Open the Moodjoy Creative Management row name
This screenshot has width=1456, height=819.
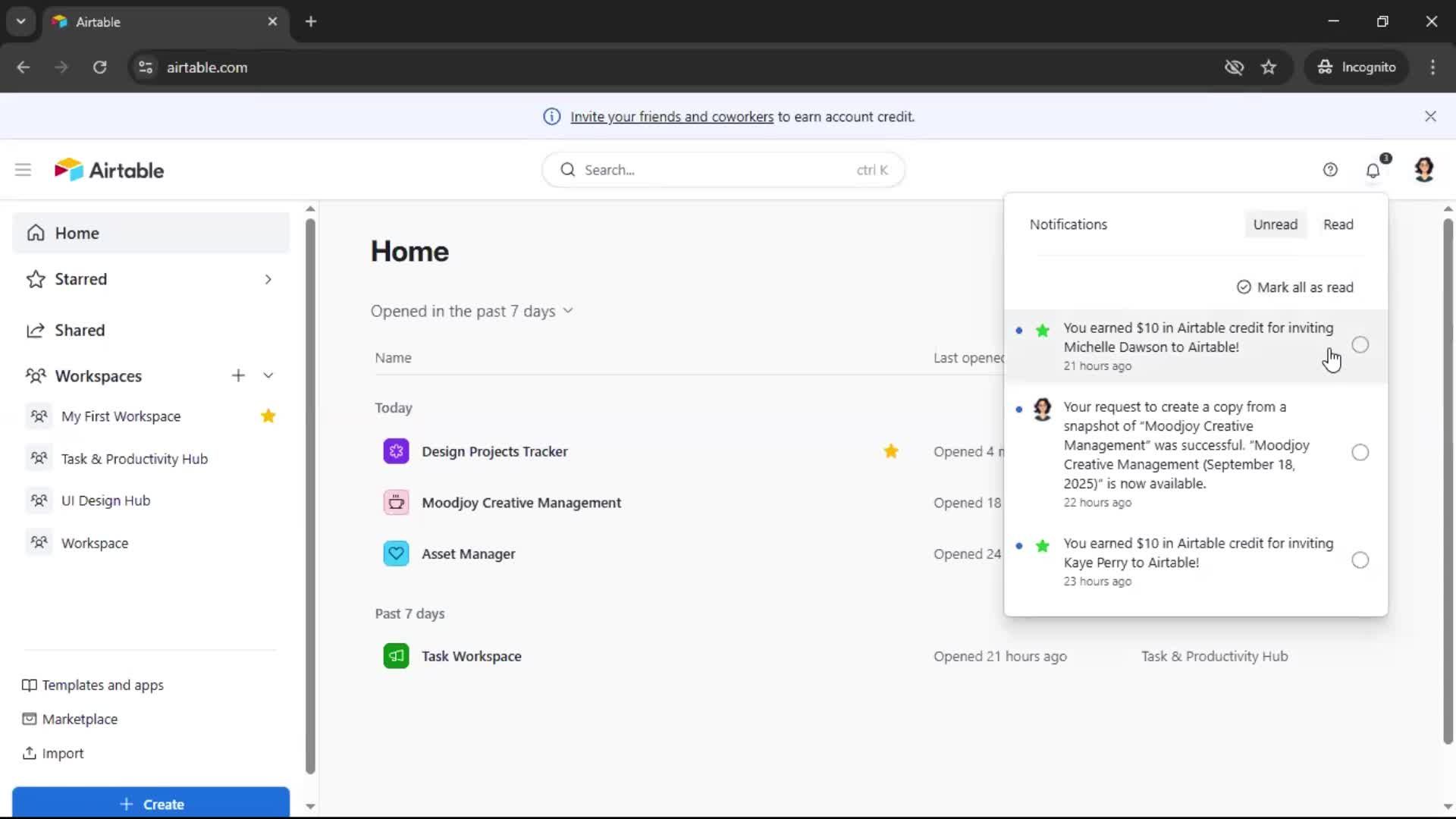click(x=521, y=503)
